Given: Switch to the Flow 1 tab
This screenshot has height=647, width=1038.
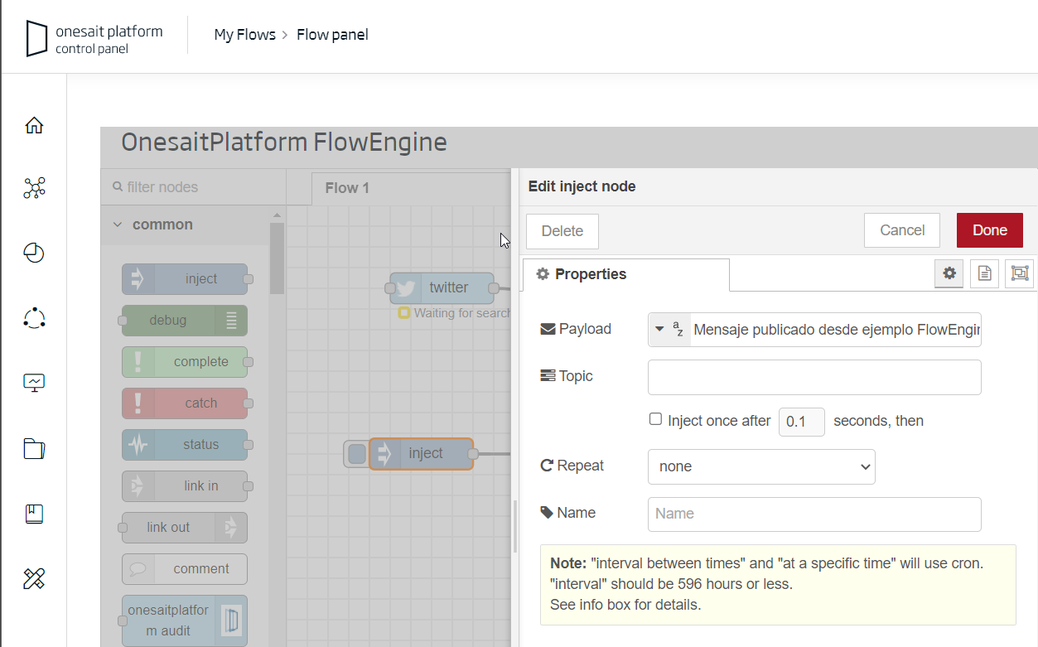Looking at the screenshot, I should [x=347, y=187].
